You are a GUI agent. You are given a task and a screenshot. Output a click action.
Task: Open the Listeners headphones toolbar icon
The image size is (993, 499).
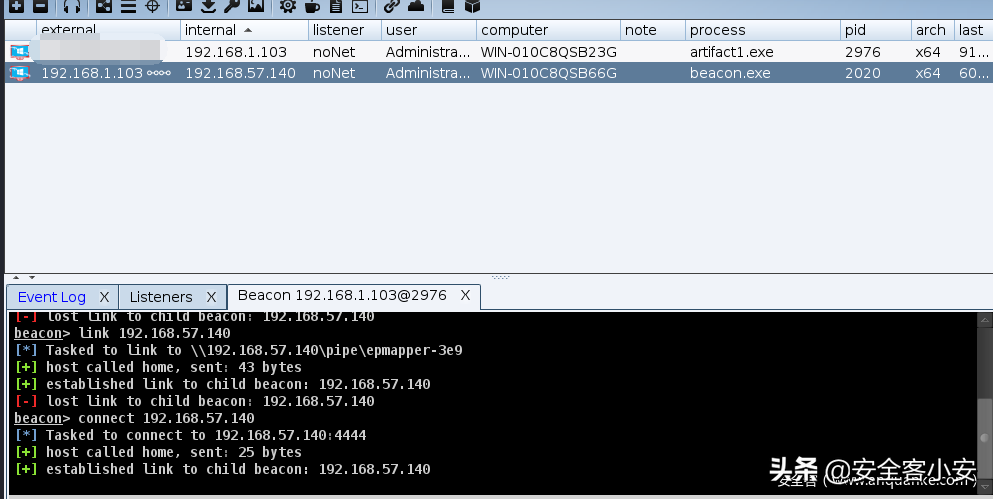pos(72,6)
